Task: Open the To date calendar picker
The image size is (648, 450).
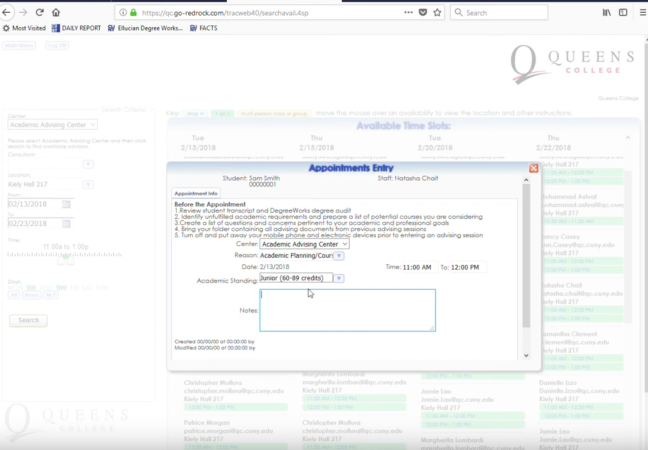Action: [67, 223]
